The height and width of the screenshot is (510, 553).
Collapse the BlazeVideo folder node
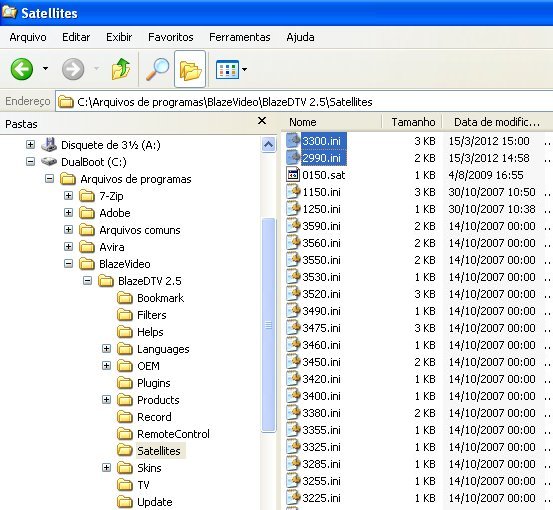68,264
